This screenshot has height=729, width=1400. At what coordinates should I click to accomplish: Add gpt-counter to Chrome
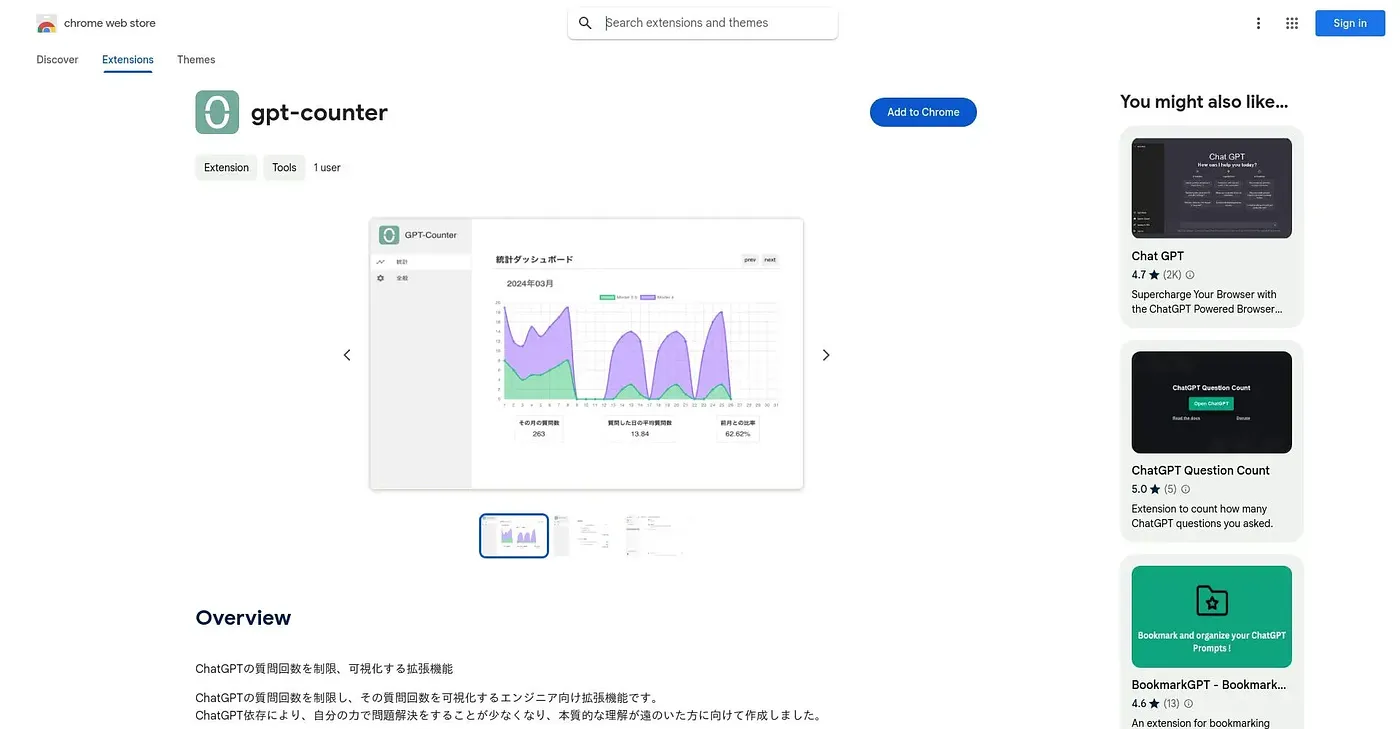(x=923, y=112)
